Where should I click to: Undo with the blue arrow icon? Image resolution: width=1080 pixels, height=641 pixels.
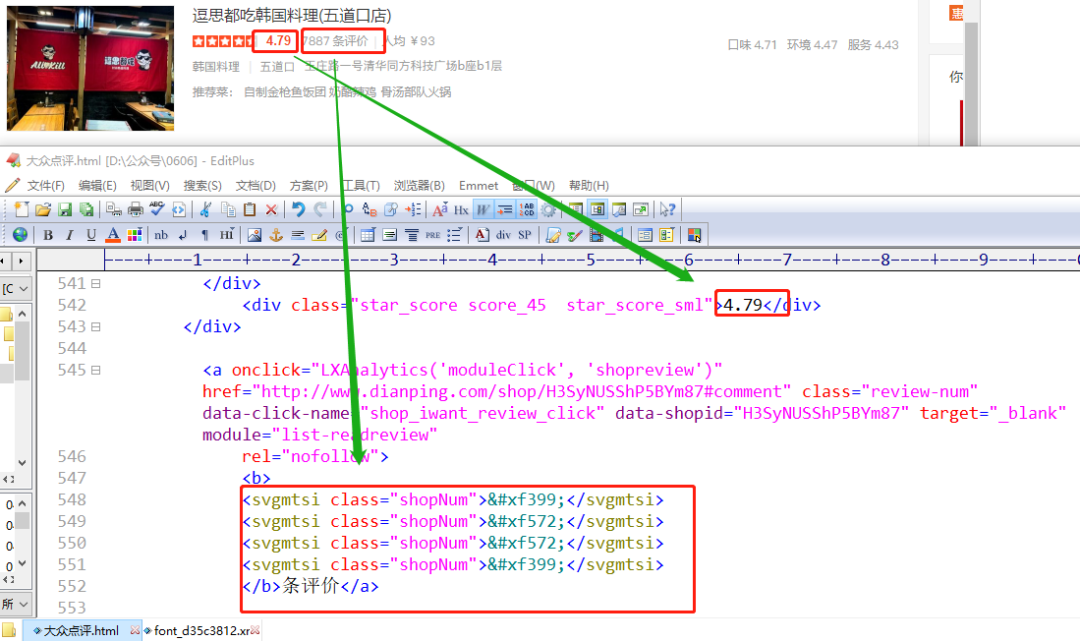[x=298, y=209]
